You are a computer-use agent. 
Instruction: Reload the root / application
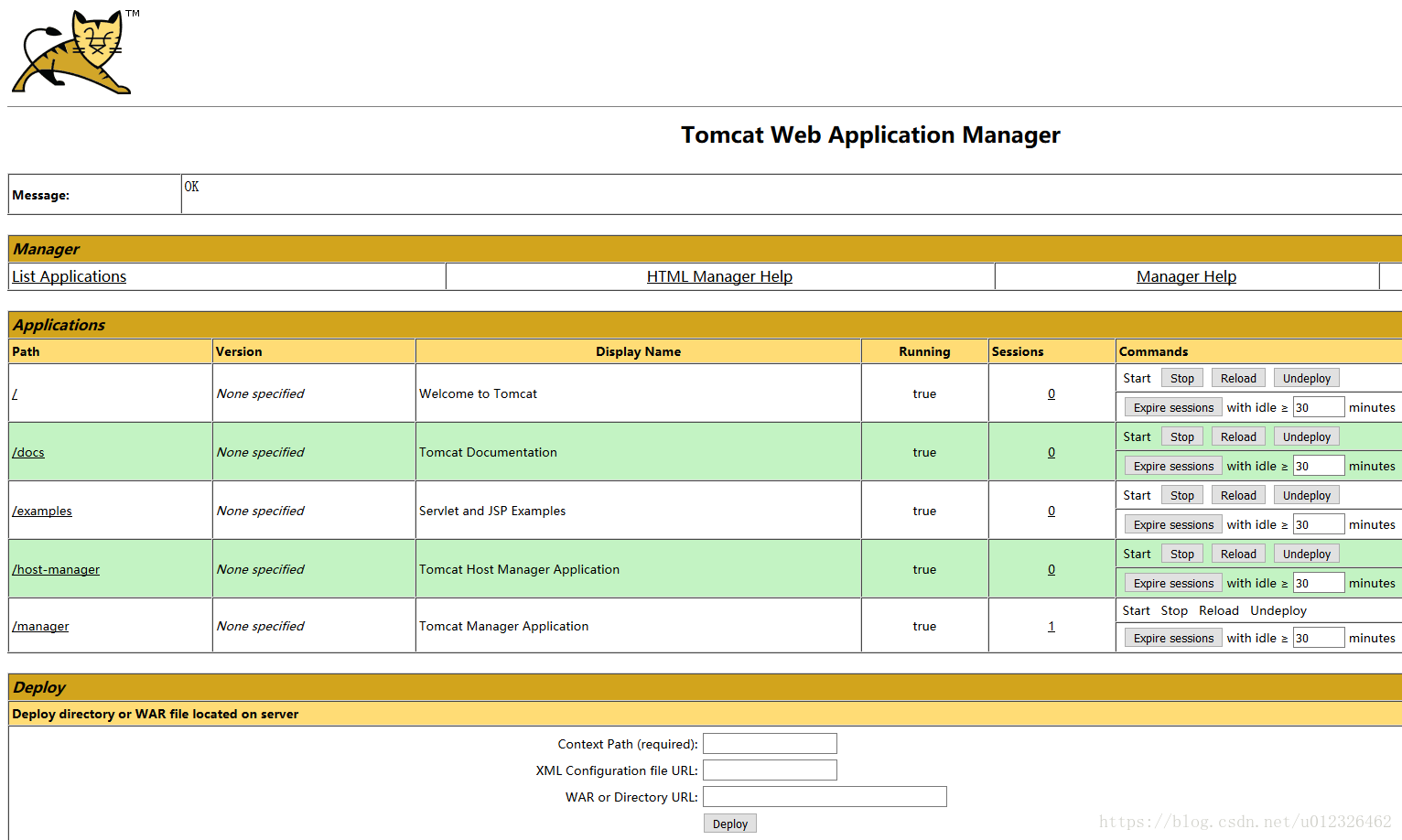(1238, 378)
